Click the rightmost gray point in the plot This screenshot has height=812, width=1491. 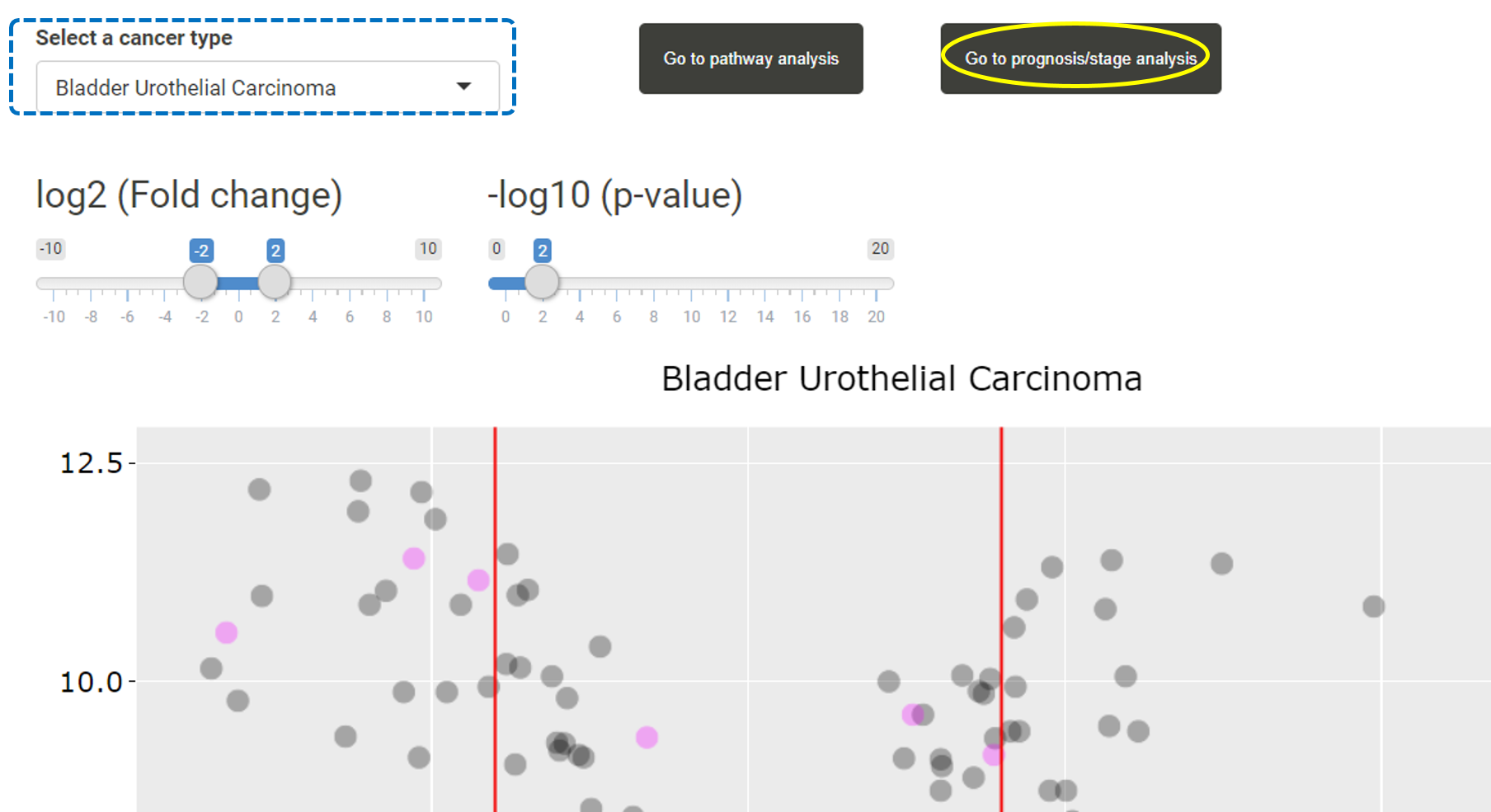click(x=1373, y=607)
